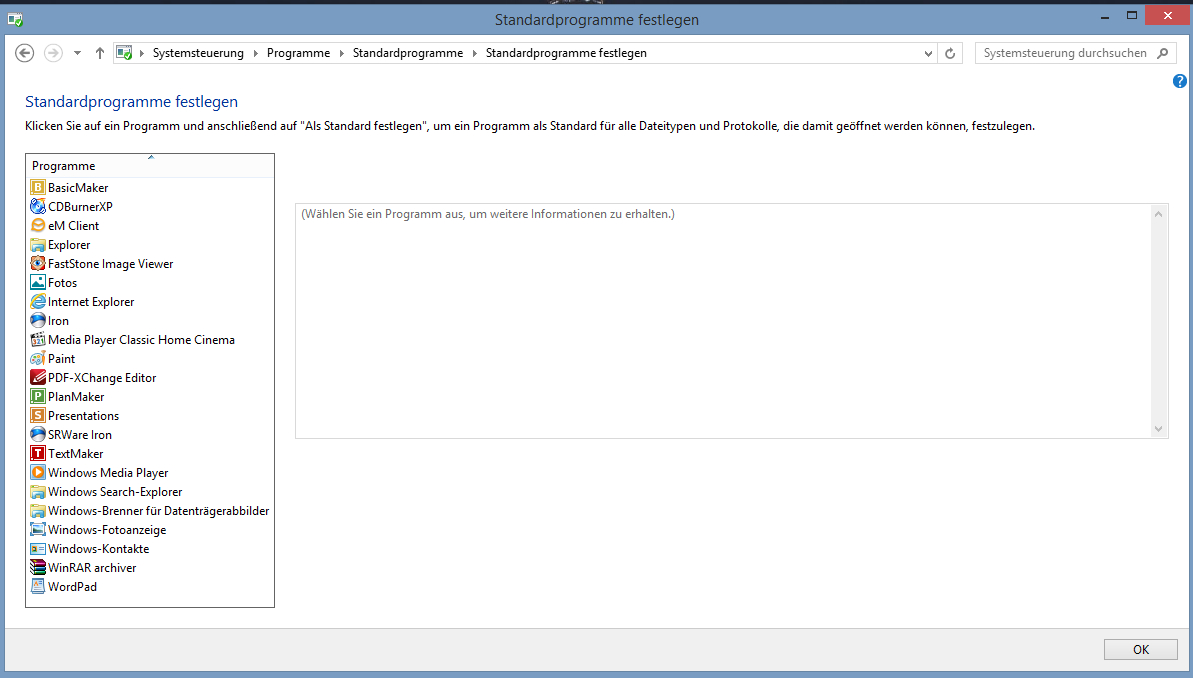Select Windows-Kontakte text entry
Viewport: 1193px width, 678px height.
[x=98, y=549]
